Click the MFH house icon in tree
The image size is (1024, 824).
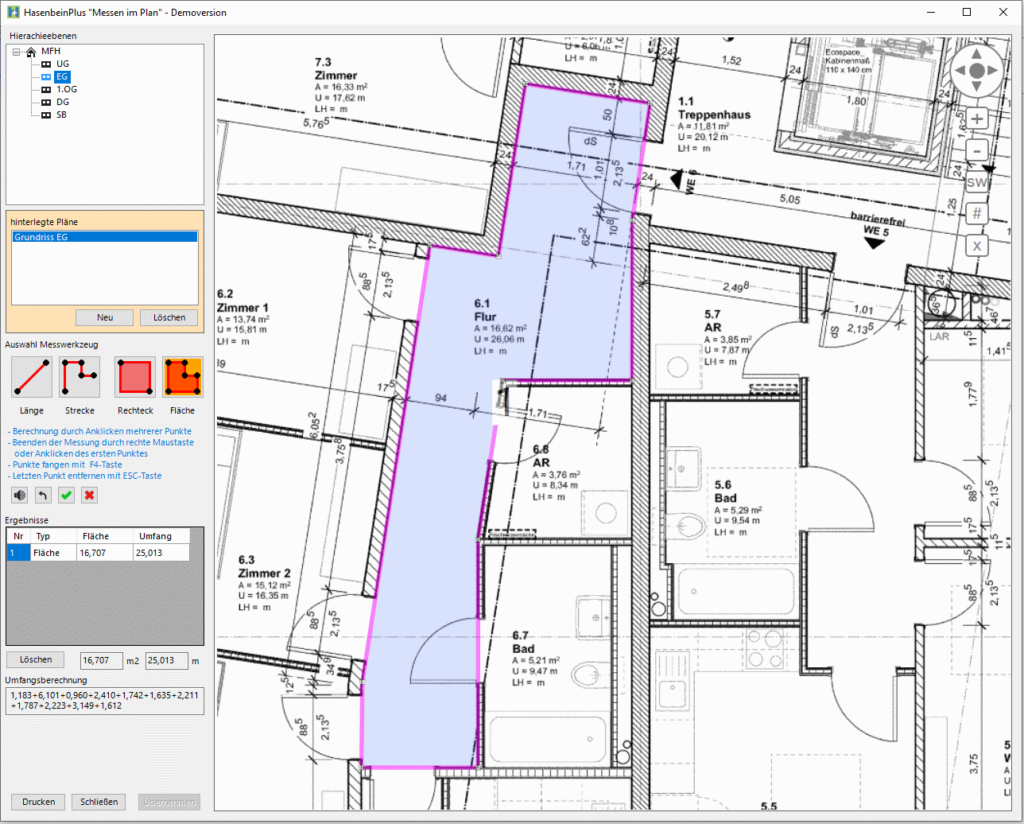coord(31,52)
